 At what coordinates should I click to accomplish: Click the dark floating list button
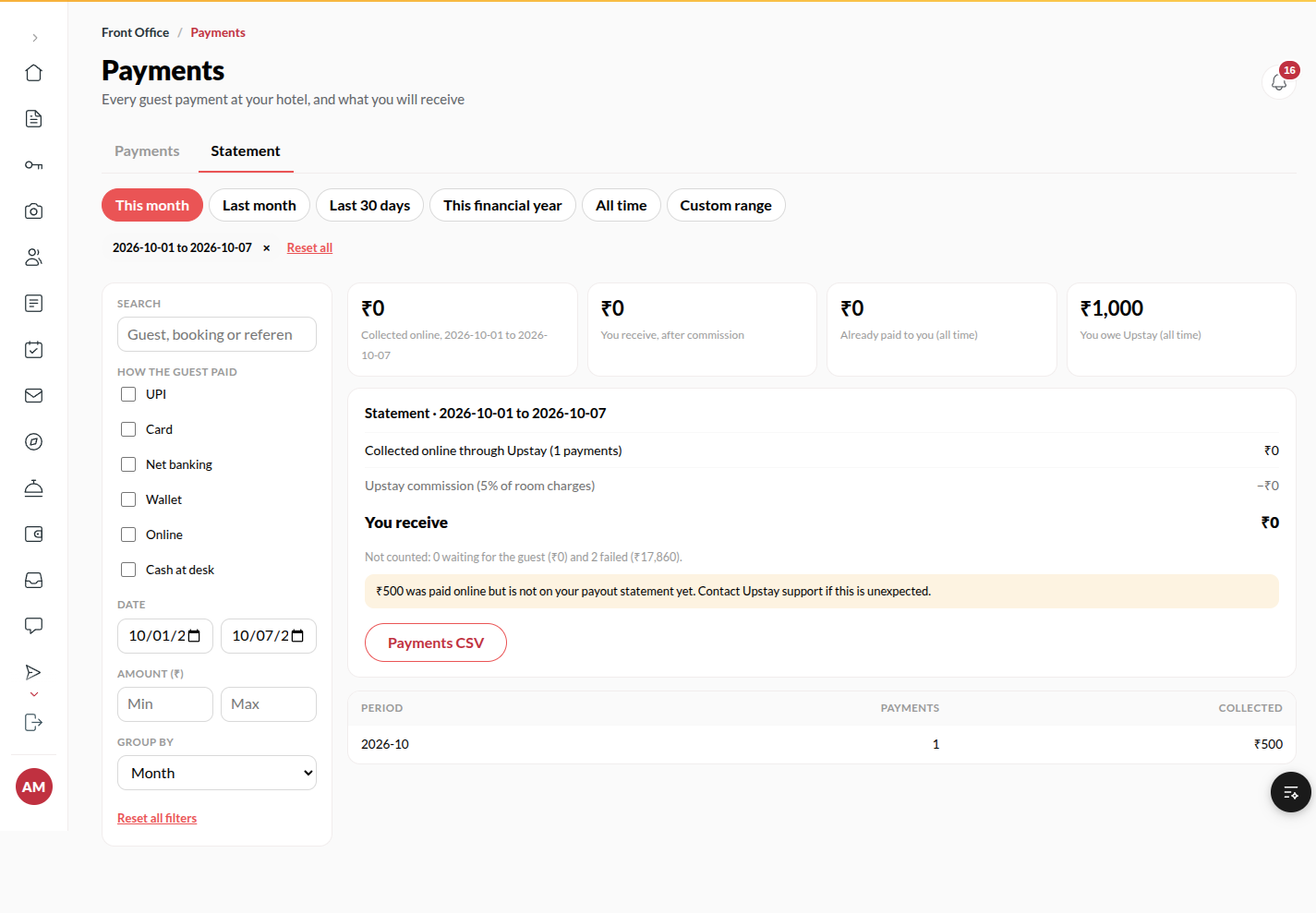[x=1291, y=792]
